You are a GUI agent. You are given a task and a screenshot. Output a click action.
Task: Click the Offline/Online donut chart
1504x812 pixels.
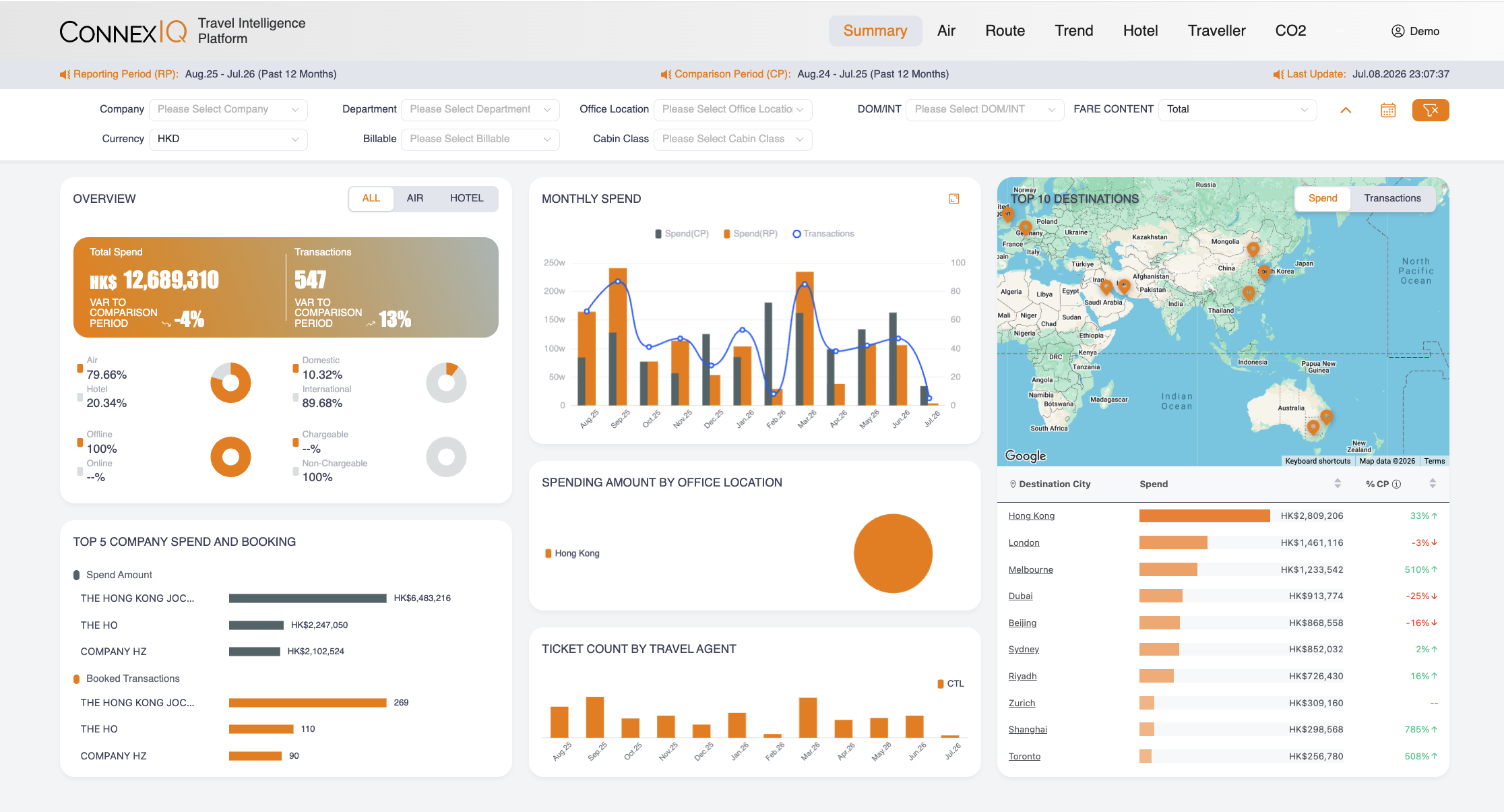click(x=230, y=457)
